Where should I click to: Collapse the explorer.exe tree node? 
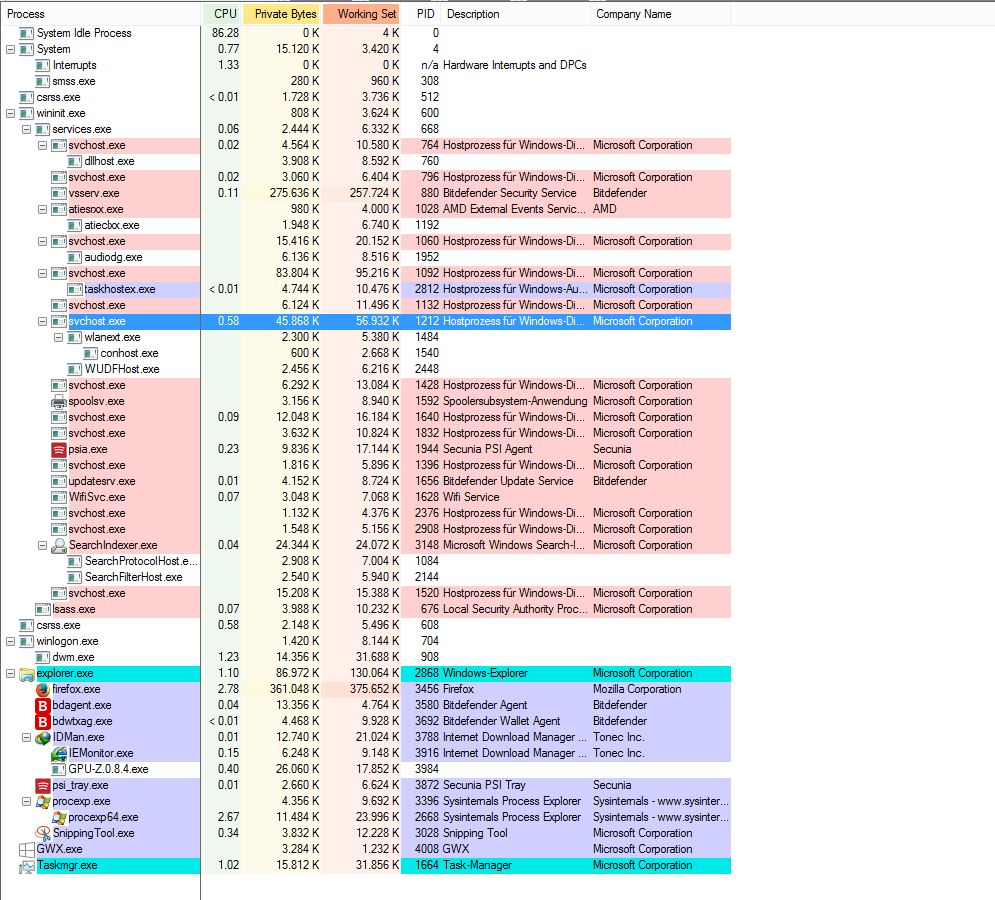coord(10,673)
